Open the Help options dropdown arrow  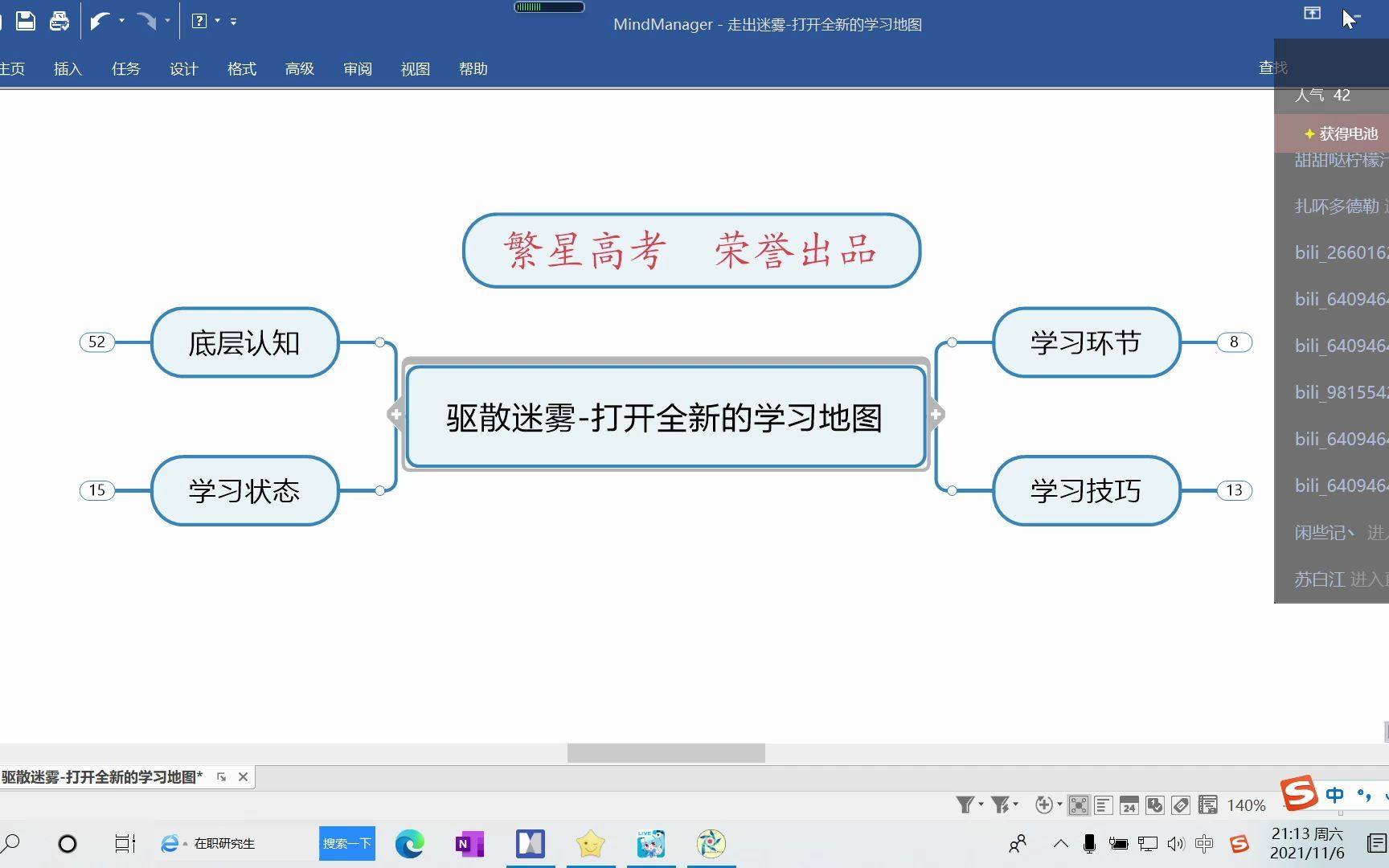(217, 21)
